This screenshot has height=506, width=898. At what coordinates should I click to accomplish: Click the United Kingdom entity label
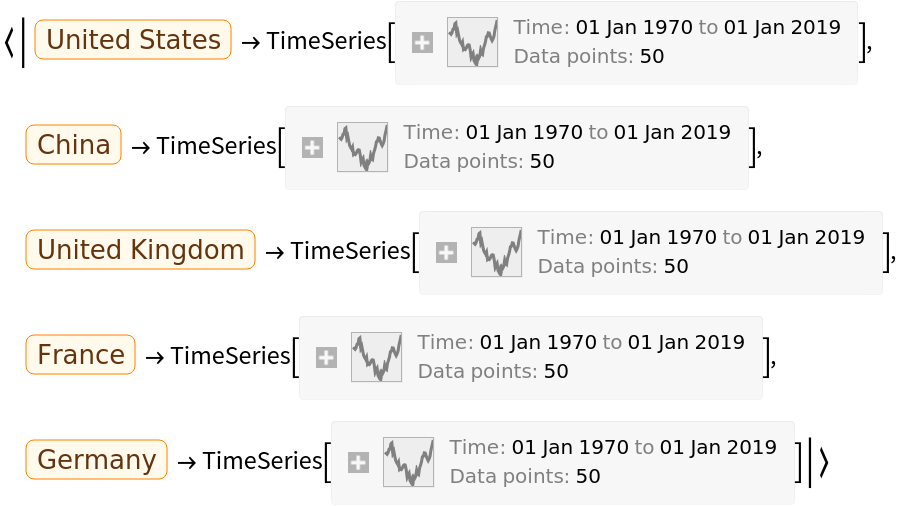140,250
